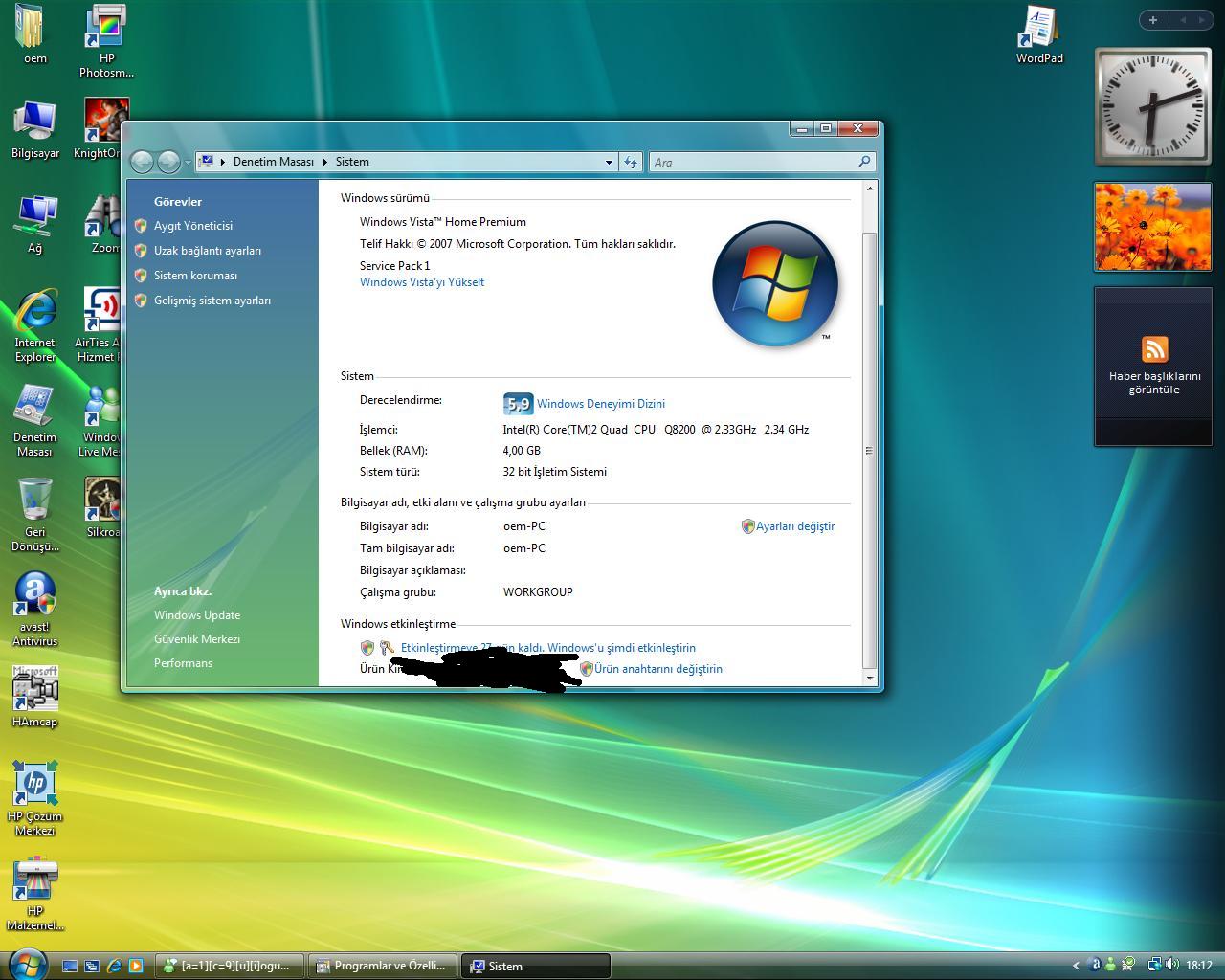Open the HP Photosmart desktop shortcut
The width and height of the screenshot is (1225, 980).
(x=106, y=40)
